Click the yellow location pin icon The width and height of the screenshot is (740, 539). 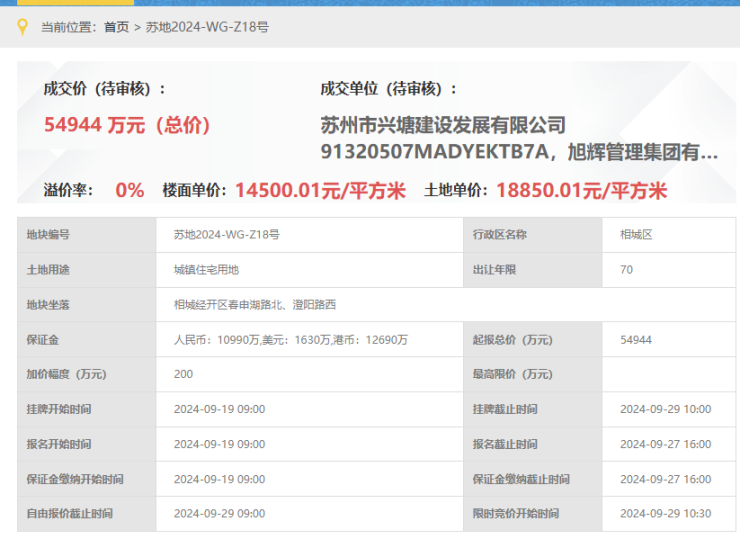click(x=22, y=27)
